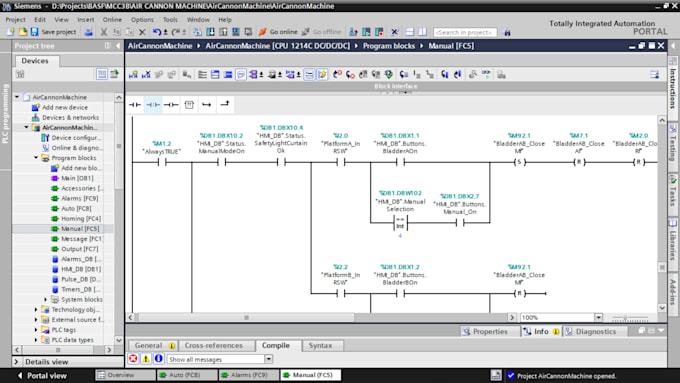Click Add new device in tree

pos(65,107)
